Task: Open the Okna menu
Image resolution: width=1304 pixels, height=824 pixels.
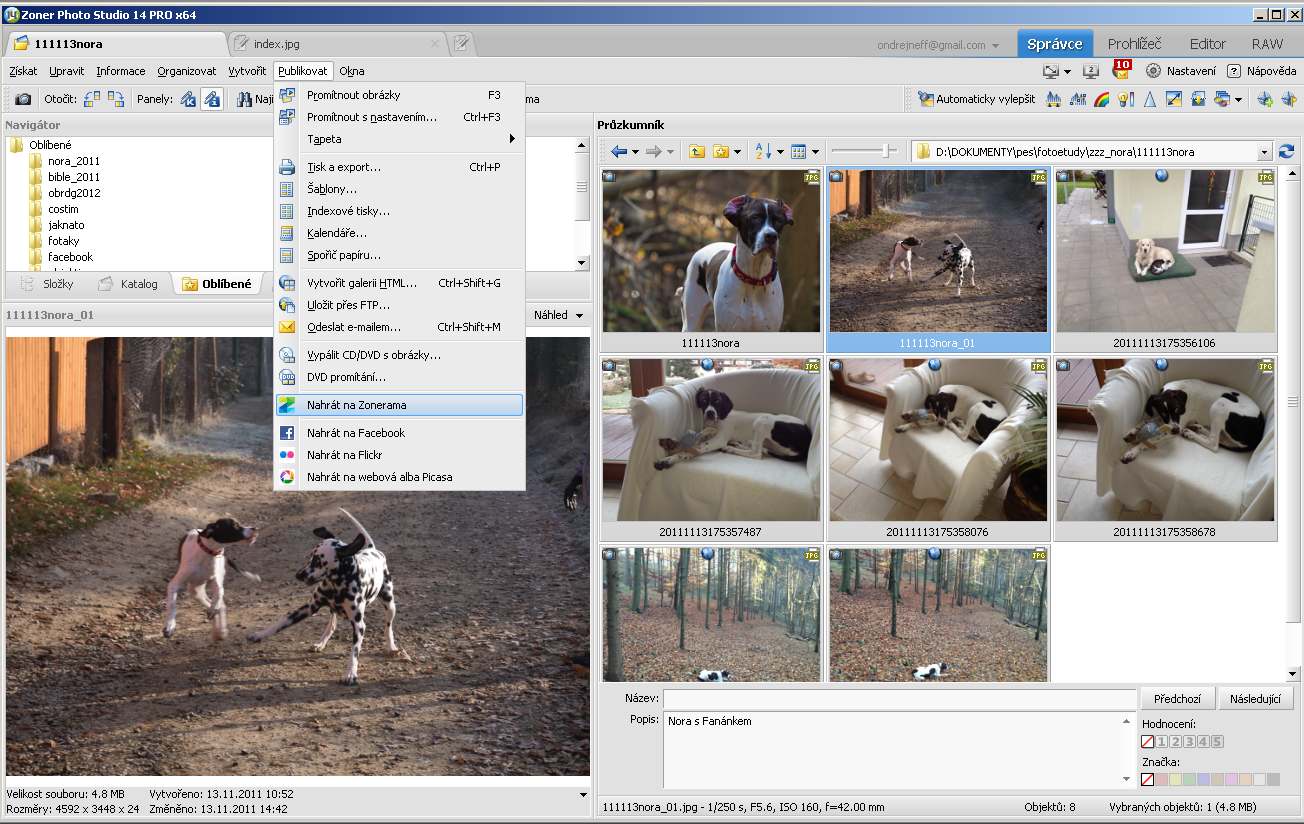Action: point(352,71)
